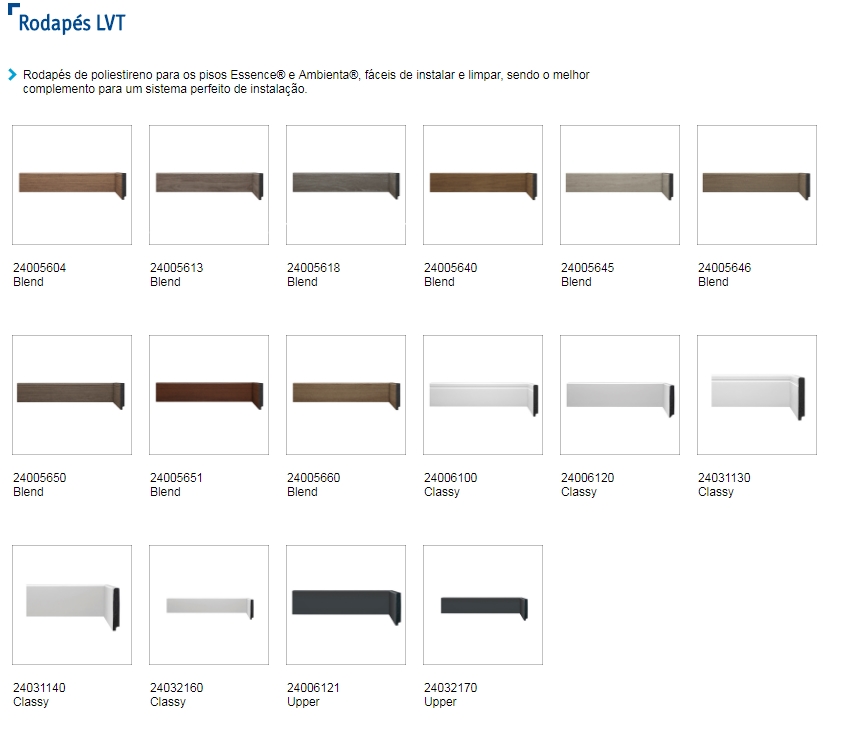Image resolution: width=849 pixels, height=729 pixels.
Task: Click the product code 24005646
Action: [724, 268]
